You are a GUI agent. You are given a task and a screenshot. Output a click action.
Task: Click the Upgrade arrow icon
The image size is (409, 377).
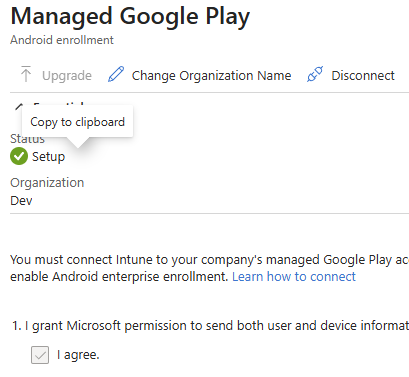click(x=26, y=74)
